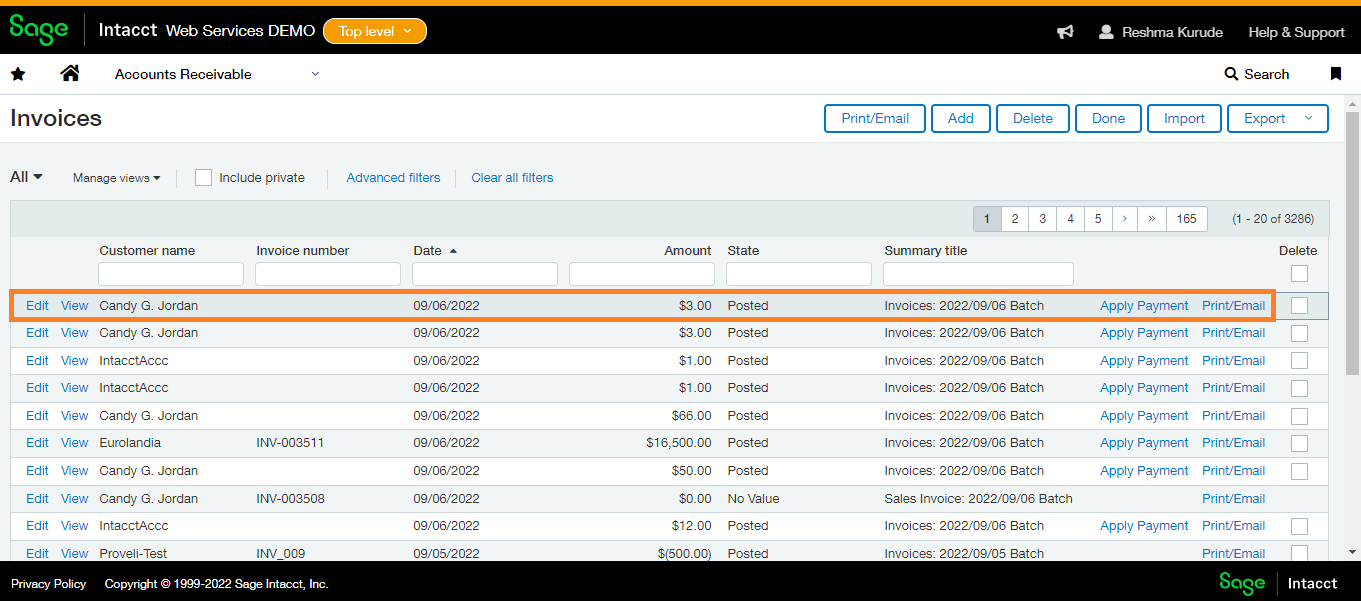1361x601 pixels.
Task: Jump ahead with the double arrow pager
Action: (x=1153, y=219)
